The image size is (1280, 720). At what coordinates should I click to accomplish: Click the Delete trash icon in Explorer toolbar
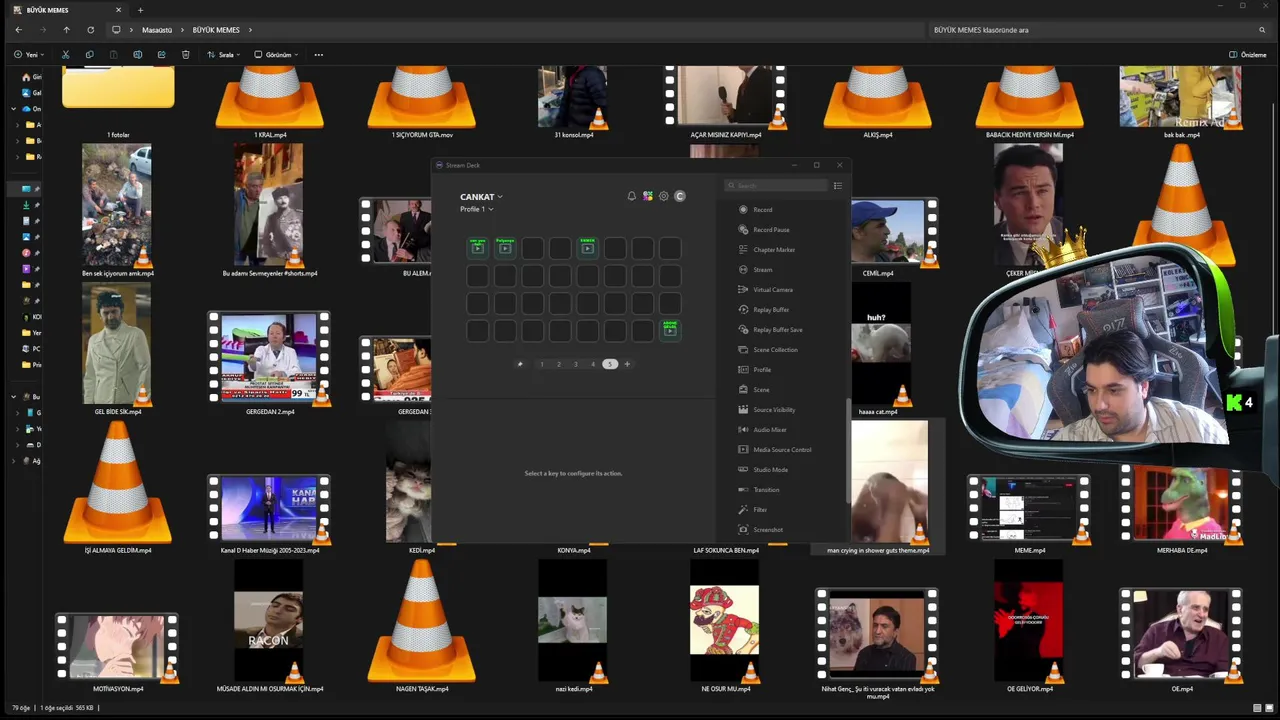[185, 55]
